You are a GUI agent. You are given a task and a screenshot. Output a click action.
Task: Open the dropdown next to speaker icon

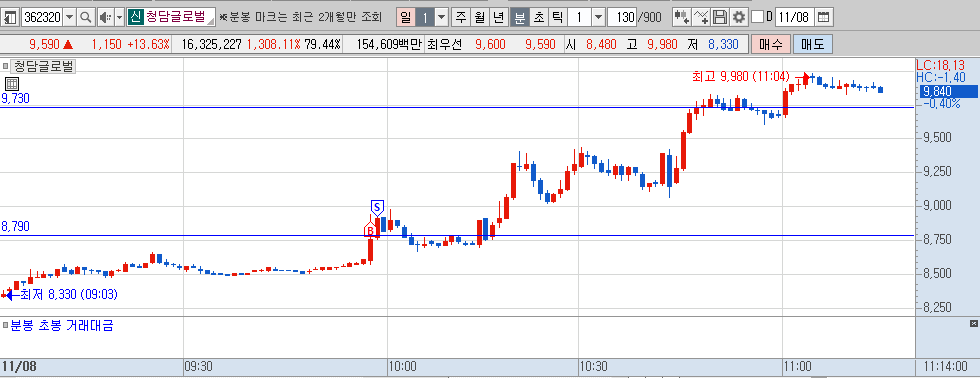click(x=119, y=17)
